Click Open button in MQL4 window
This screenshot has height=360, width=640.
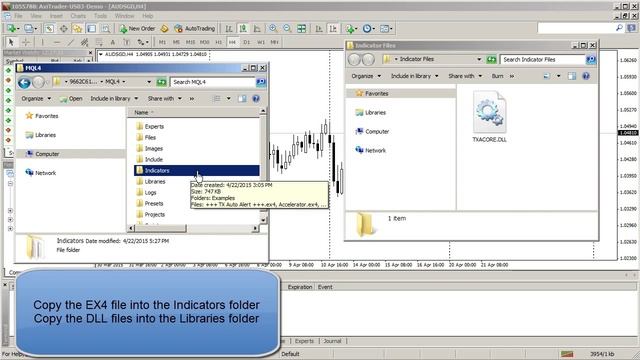point(71,99)
